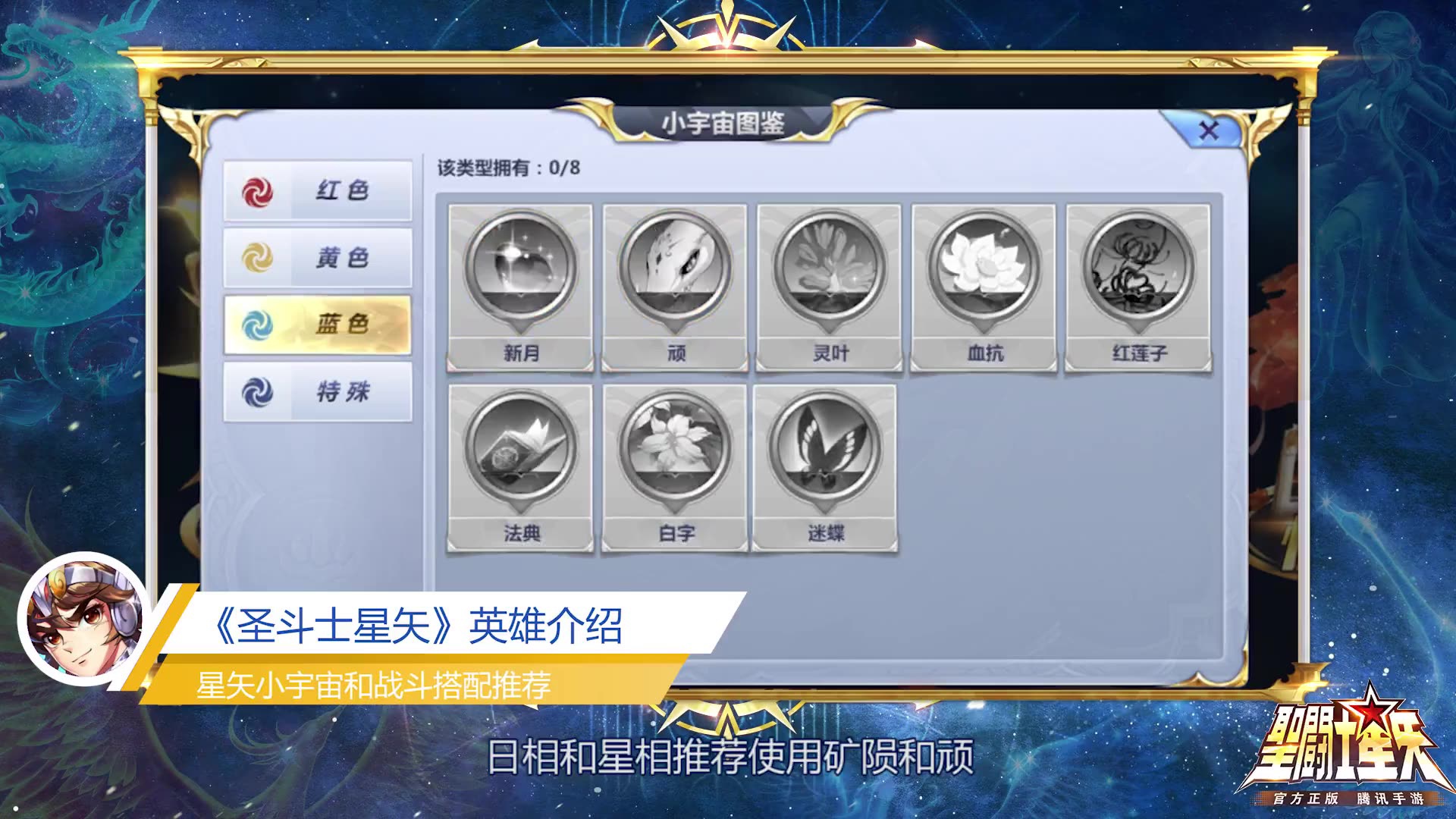Click the Seiya character avatar
The width and height of the screenshot is (1456, 819).
84,619
